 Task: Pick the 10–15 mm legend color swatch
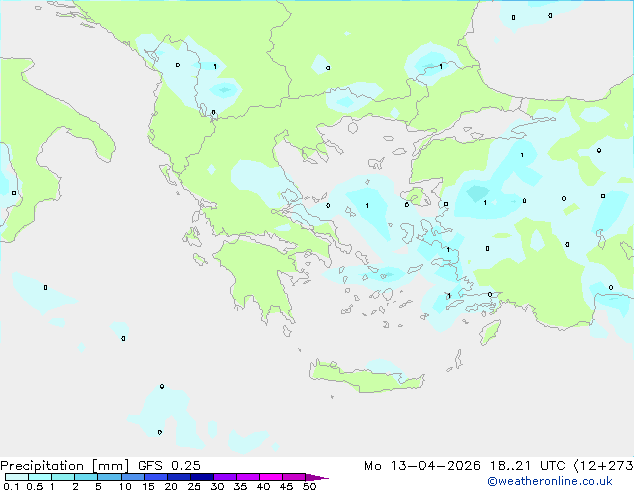coord(133,477)
